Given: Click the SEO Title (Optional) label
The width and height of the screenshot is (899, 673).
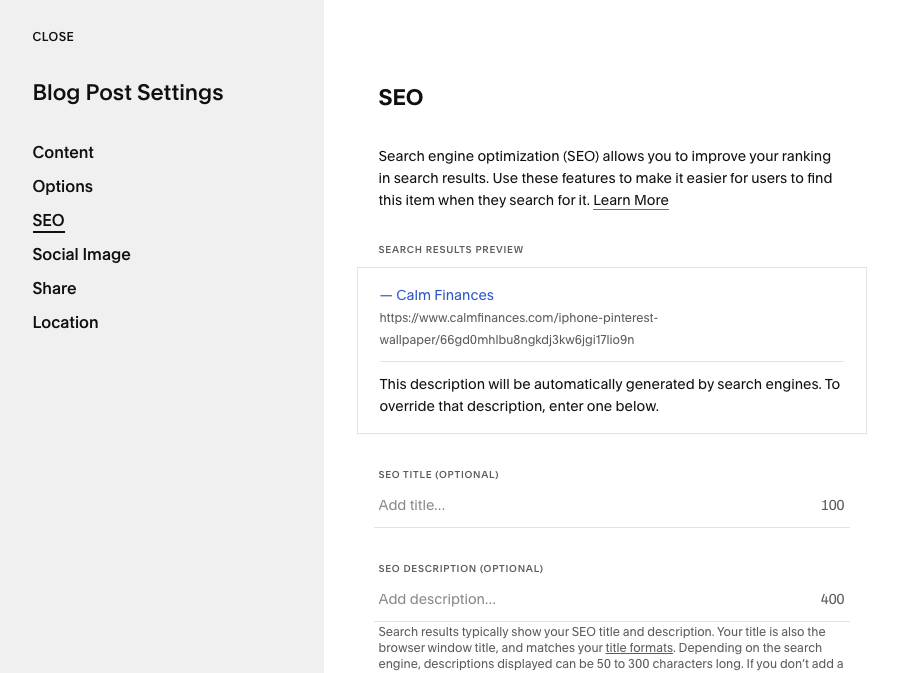Looking at the screenshot, I should [438, 475].
